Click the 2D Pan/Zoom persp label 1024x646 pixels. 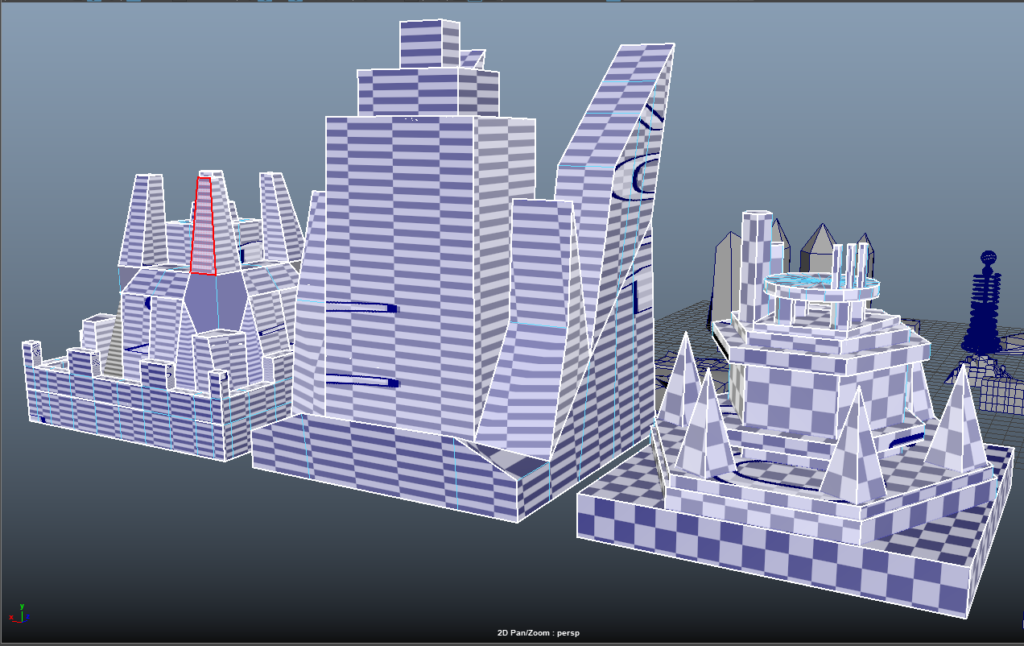tap(539, 633)
